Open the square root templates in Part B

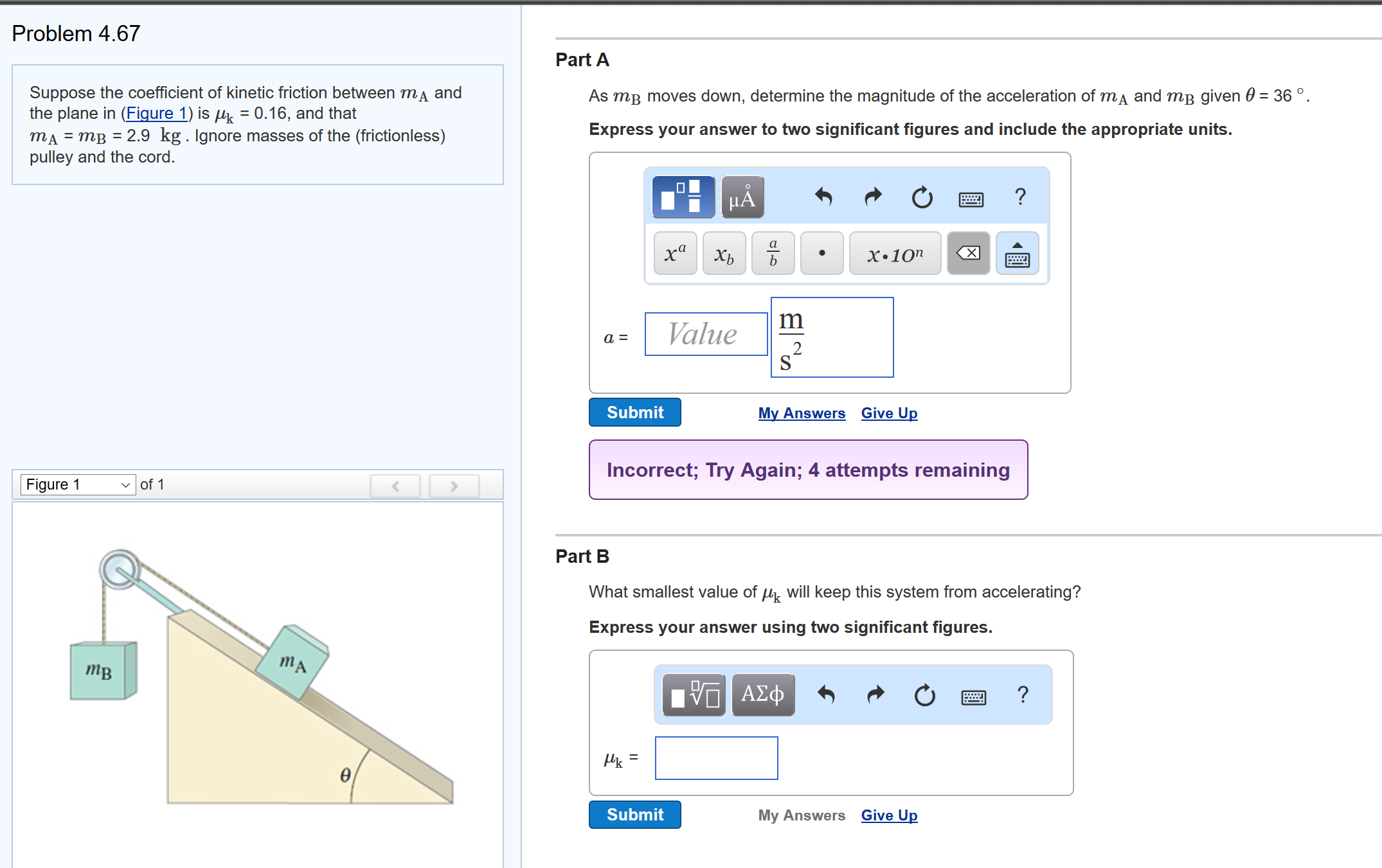pyautogui.click(x=694, y=695)
